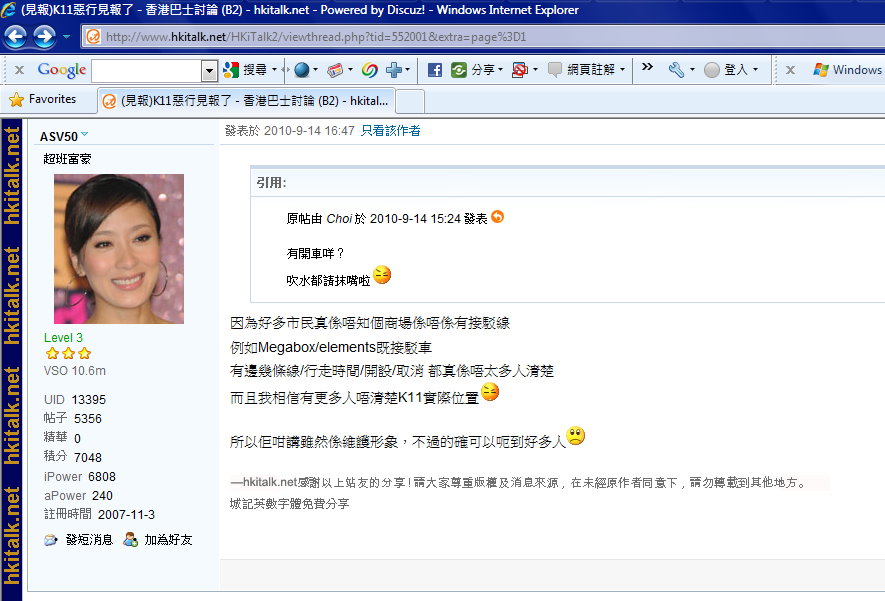Screen dimensions: 885x601
Task: Click the 發短消息 send message icon
Action: pos(51,540)
